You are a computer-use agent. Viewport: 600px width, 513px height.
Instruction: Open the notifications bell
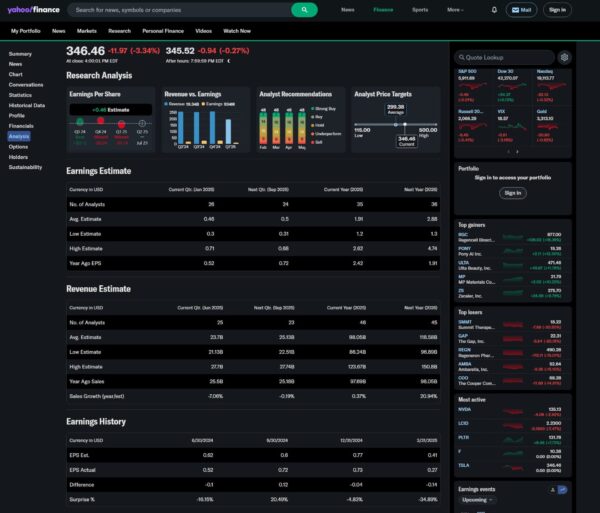click(x=494, y=10)
